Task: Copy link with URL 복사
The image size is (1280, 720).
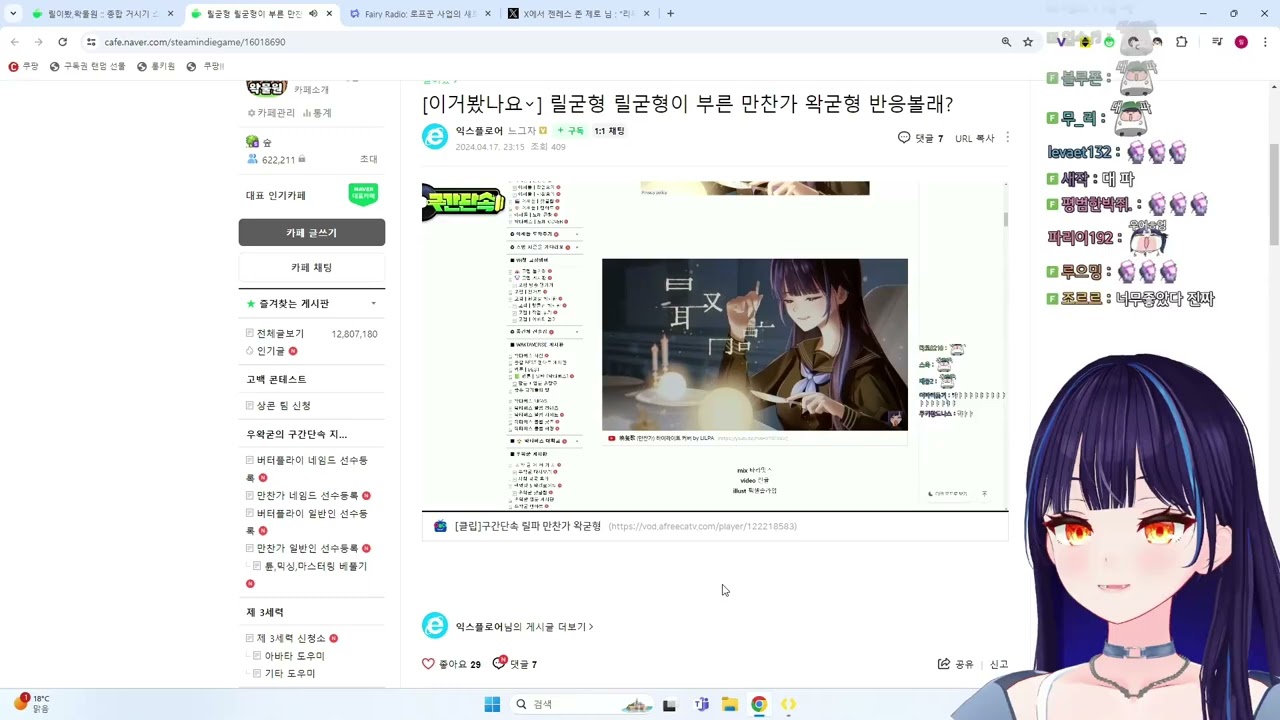Action: pyautogui.click(x=975, y=139)
